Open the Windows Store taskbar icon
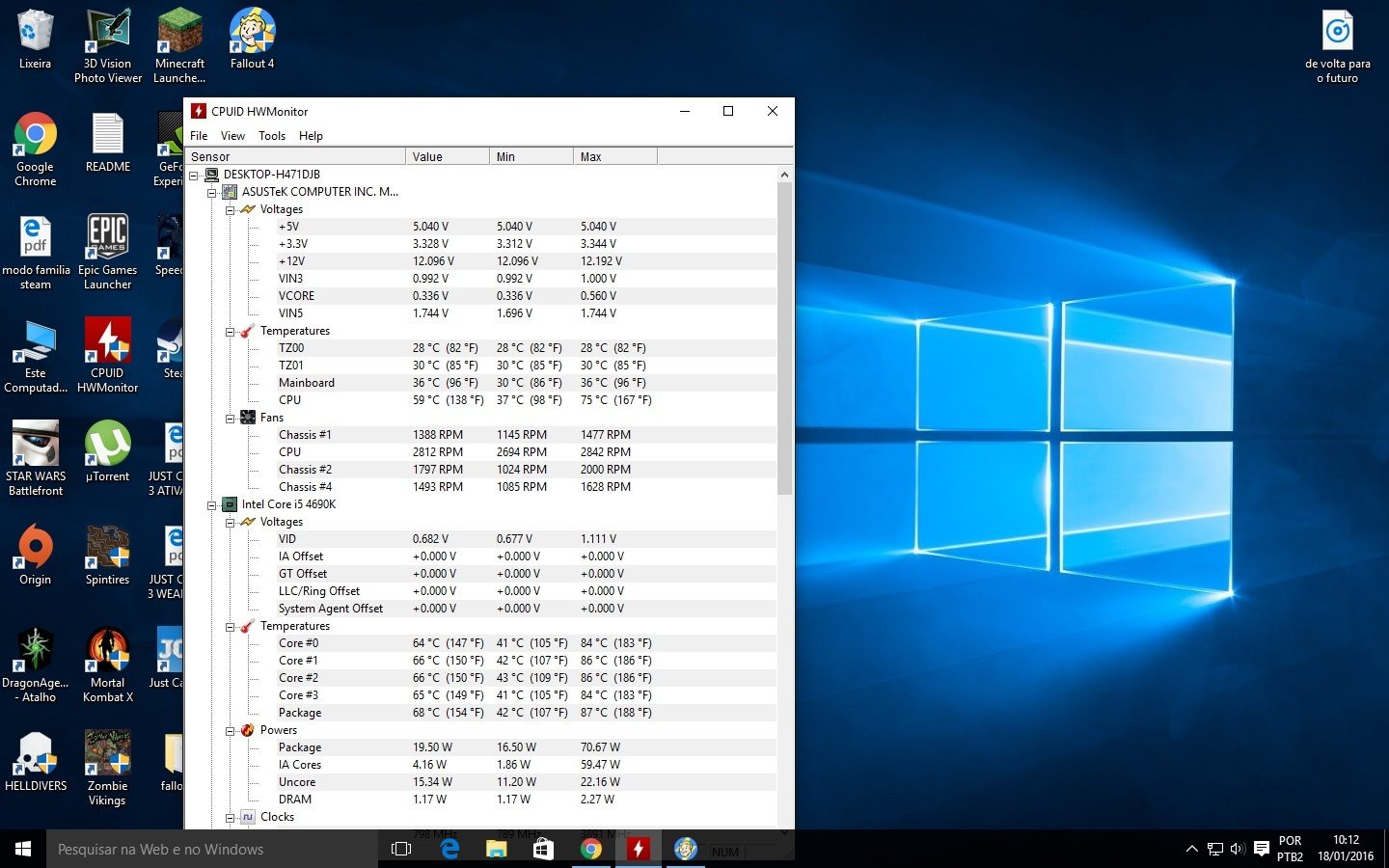1389x868 pixels. click(543, 849)
